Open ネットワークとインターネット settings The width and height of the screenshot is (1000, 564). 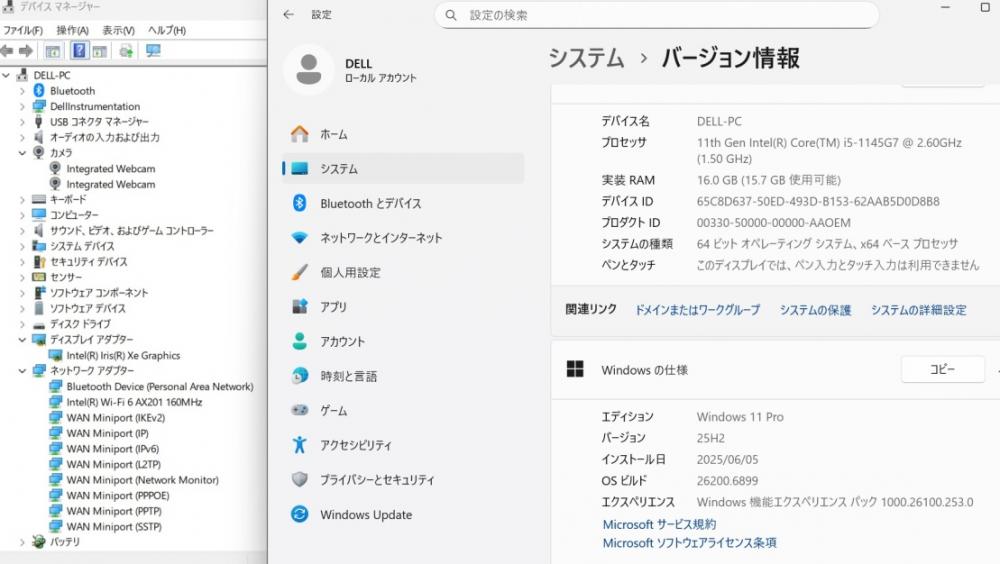tap(381, 238)
